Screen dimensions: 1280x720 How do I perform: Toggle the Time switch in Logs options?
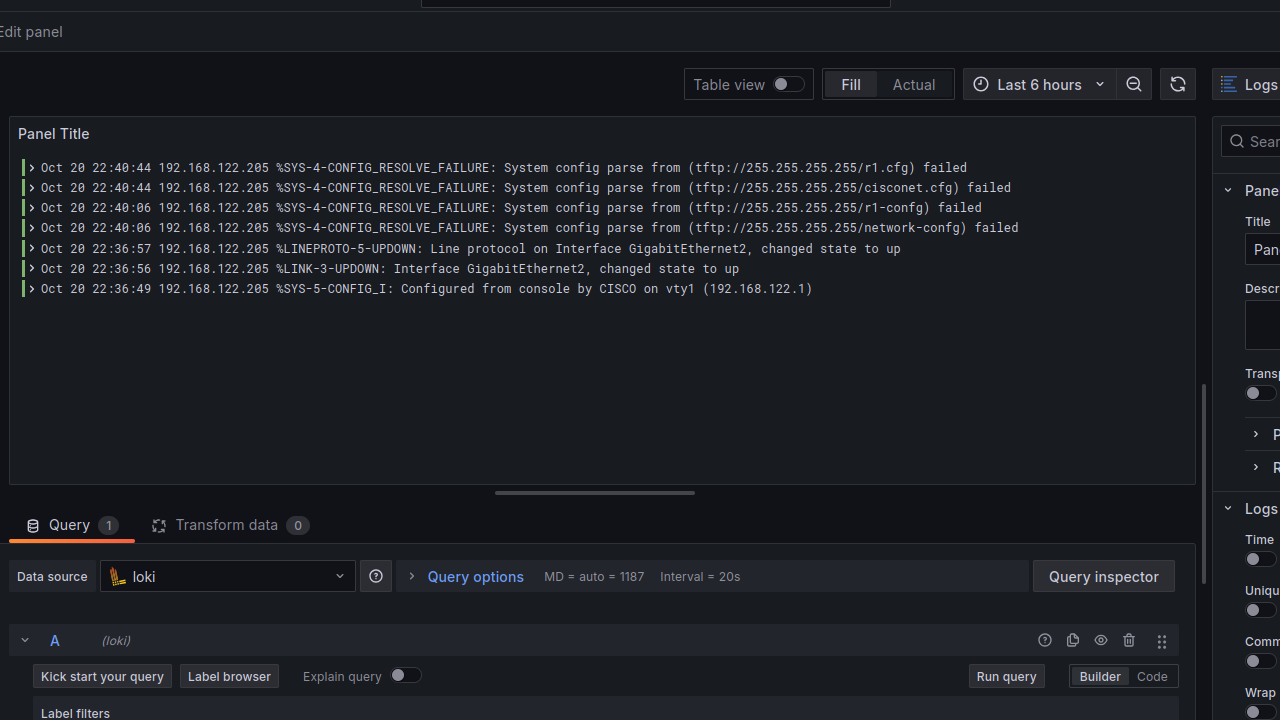1260,559
